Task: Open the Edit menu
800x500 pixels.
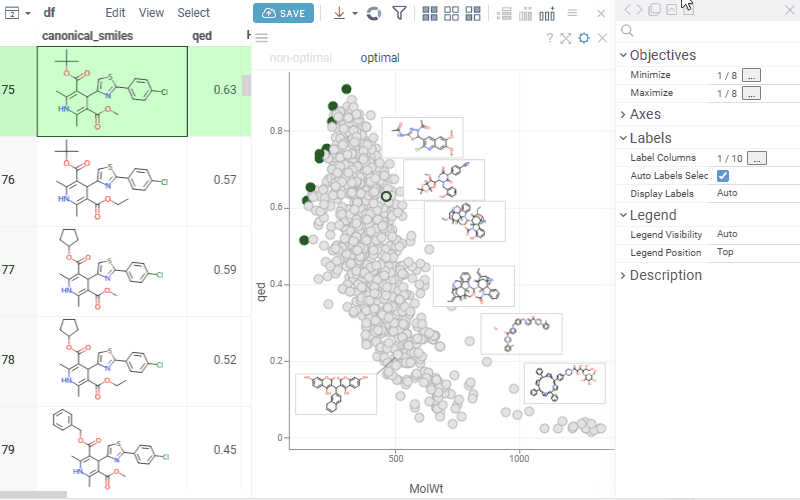Action: tap(116, 13)
